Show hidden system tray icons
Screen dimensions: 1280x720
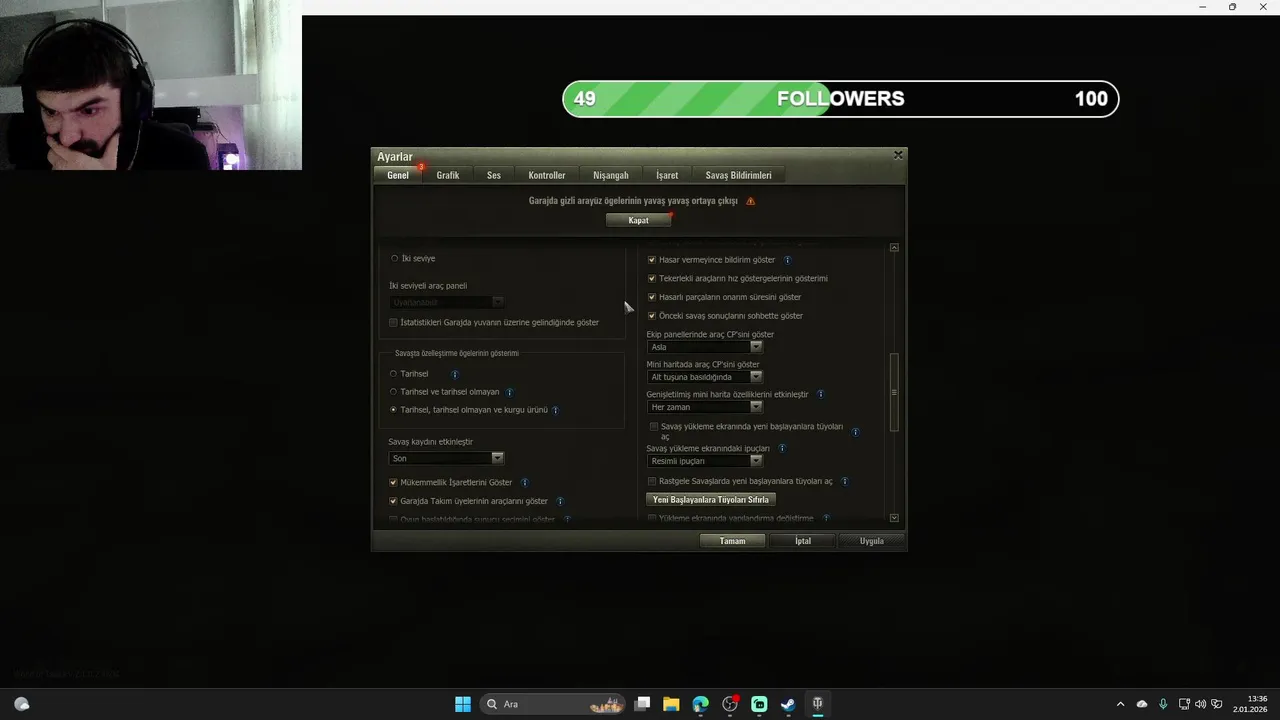[1120, 704]
